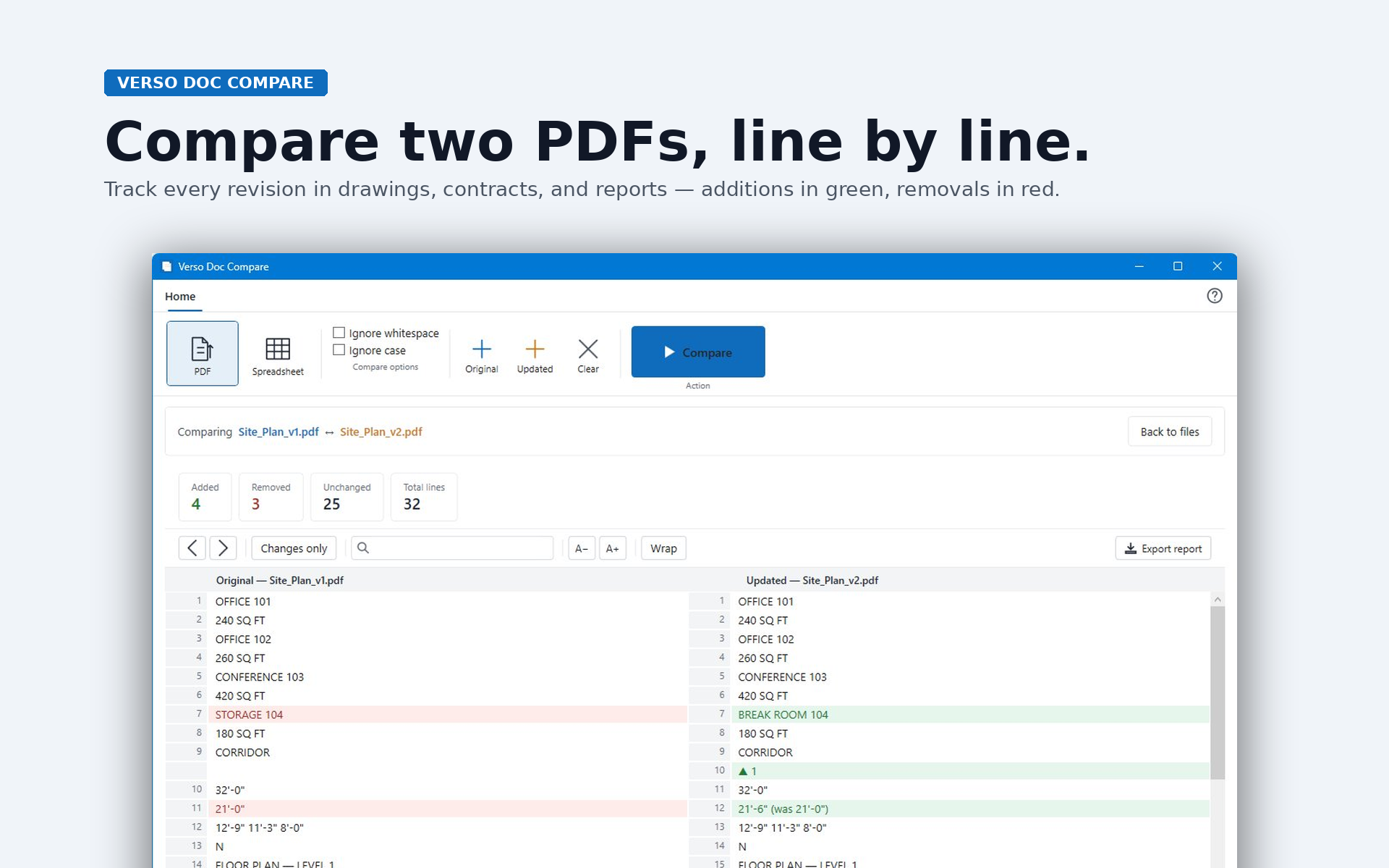
Task: Select OFFICE 101 in Original pane
Action: pos(448,602)
